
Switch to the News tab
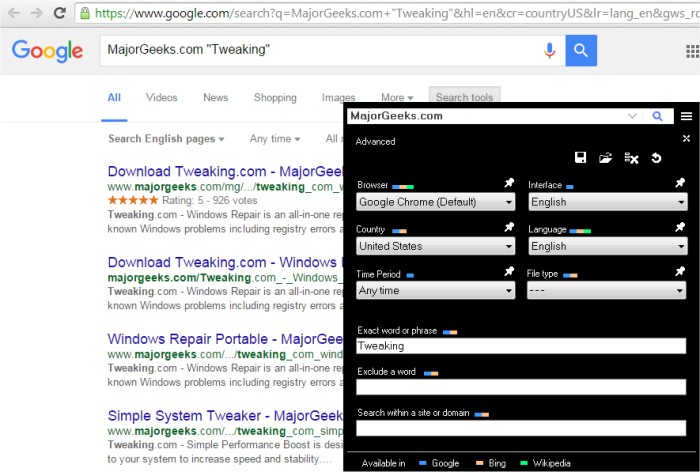pyautogui.click(x=216, y=97)
